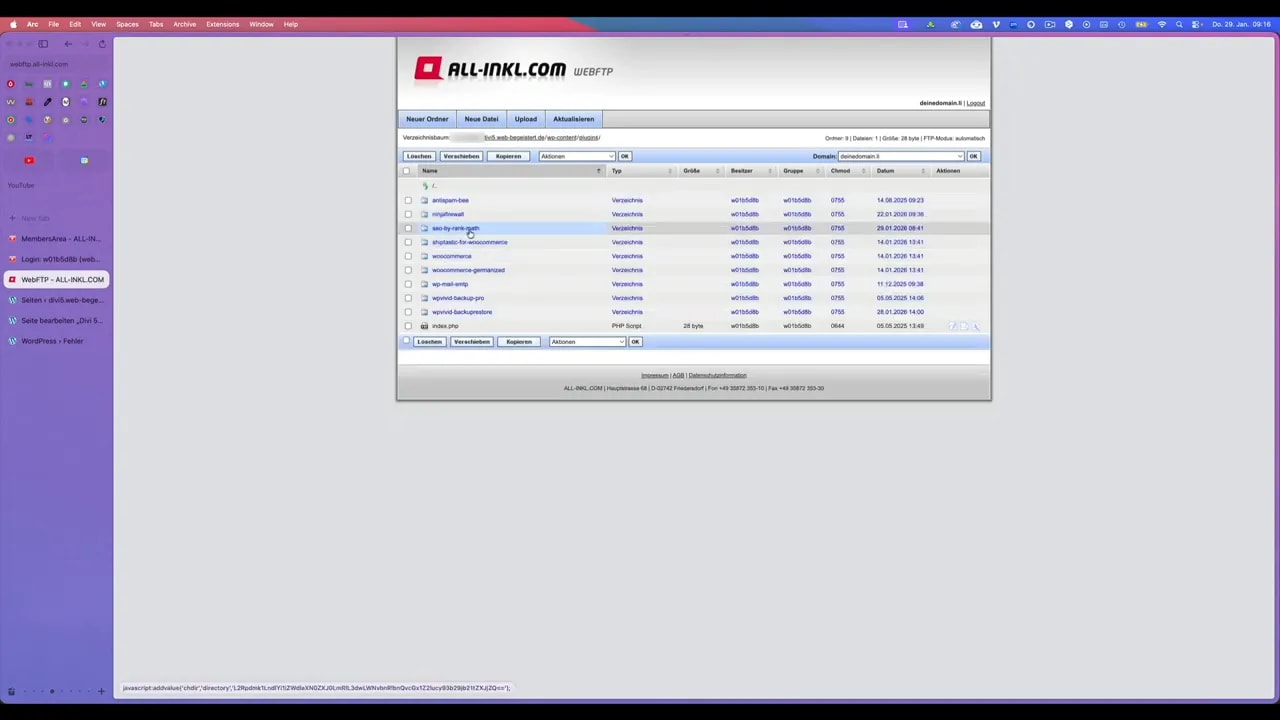Open YouTube from the Arc sidebar icon
This screenshot has width=1280, height=720.
[29, 160]
